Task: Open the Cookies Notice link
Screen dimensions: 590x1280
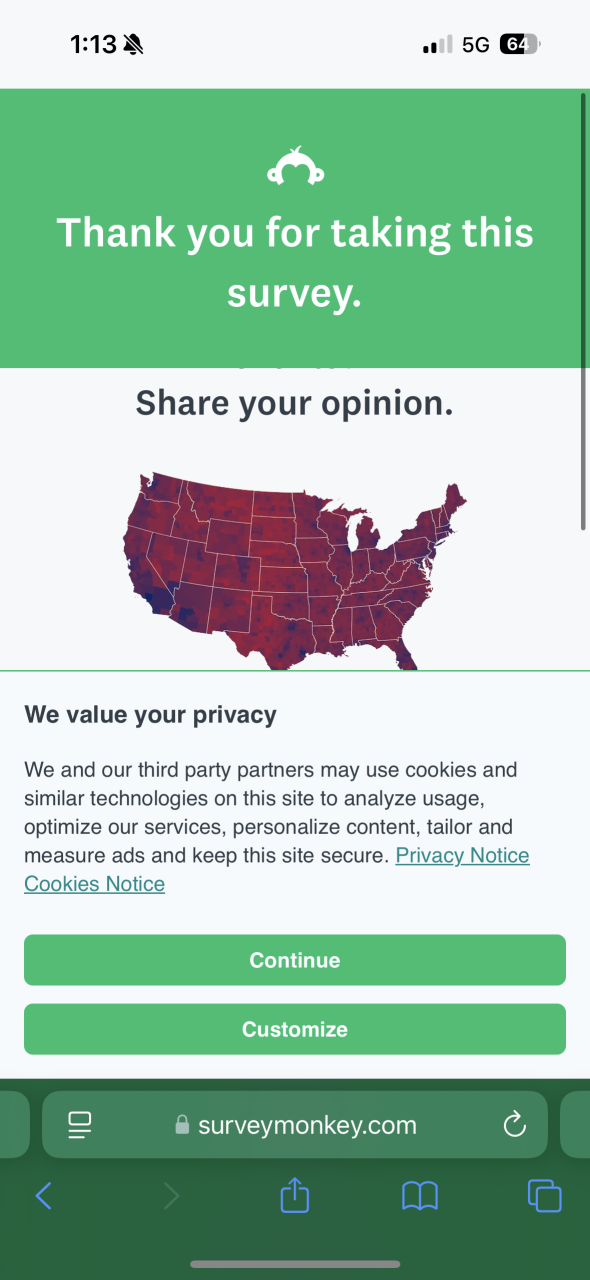Action: pos(95,884)
